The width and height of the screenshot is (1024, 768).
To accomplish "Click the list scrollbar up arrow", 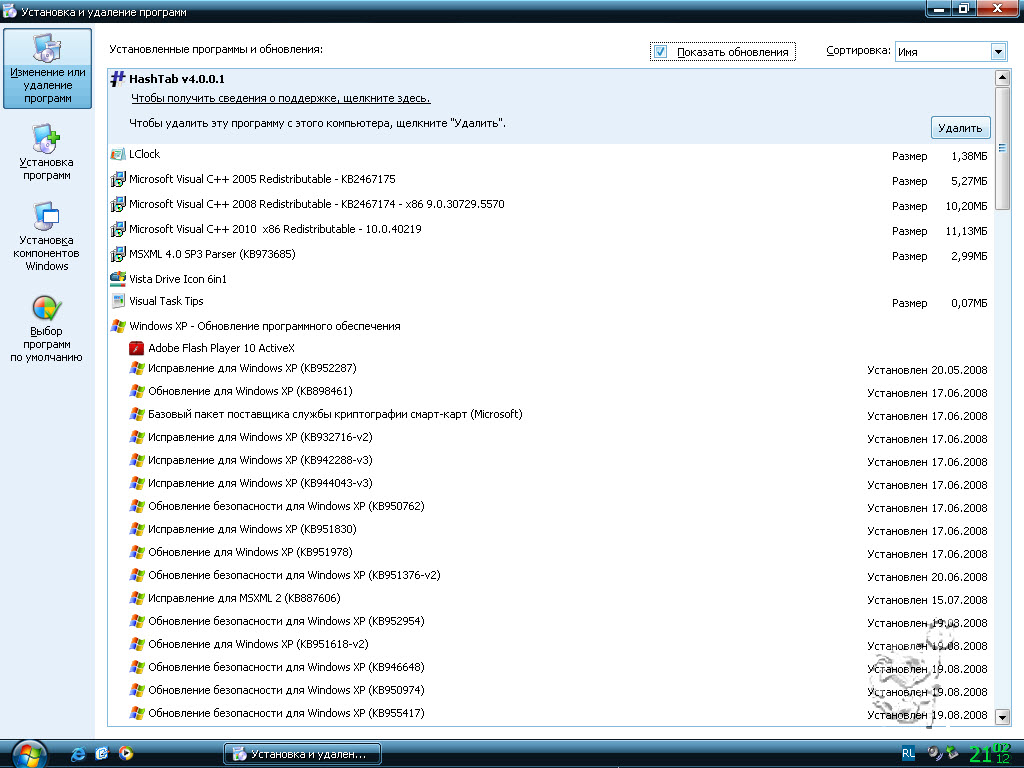I will coord(1002,78).
